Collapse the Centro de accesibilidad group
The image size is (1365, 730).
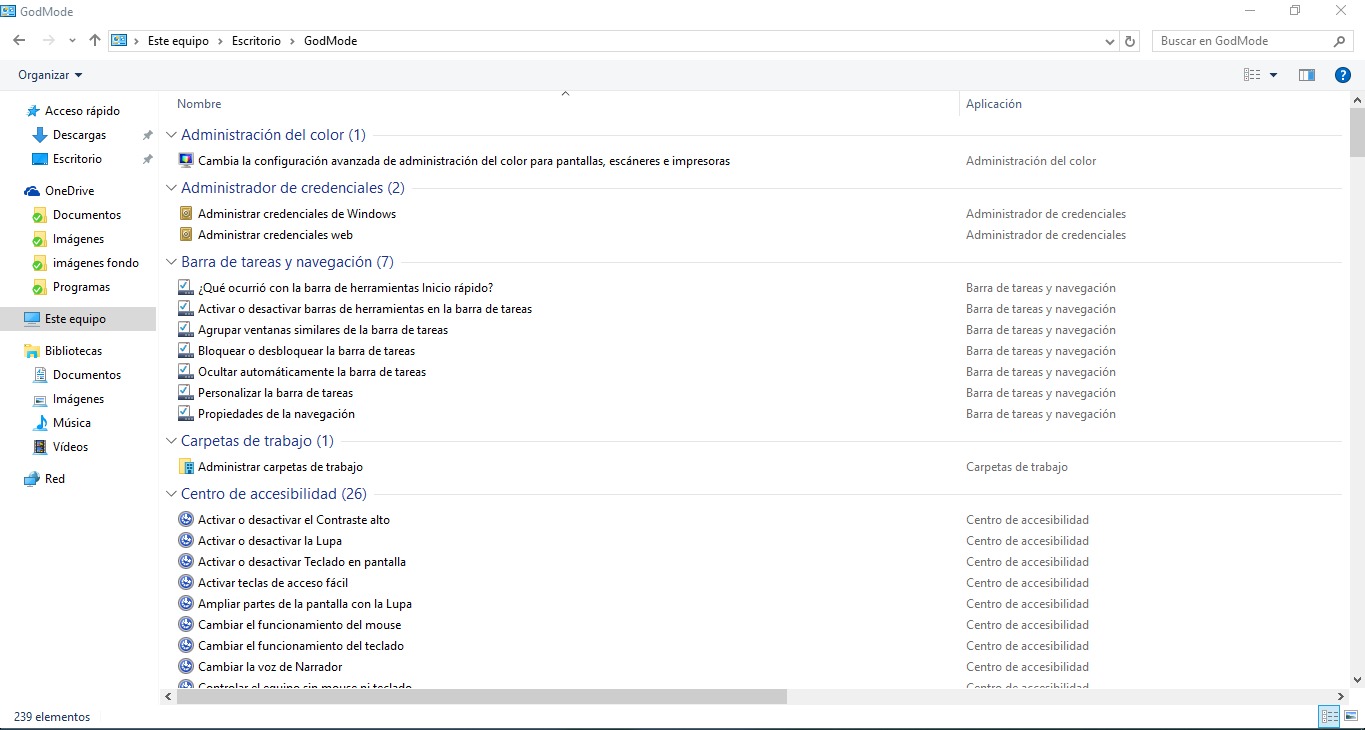tap(171, 494)
